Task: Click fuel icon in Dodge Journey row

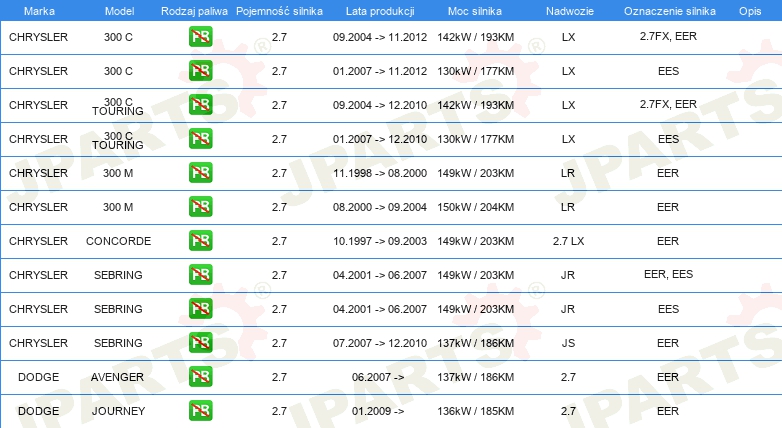Action: click(x=200, y=410)
